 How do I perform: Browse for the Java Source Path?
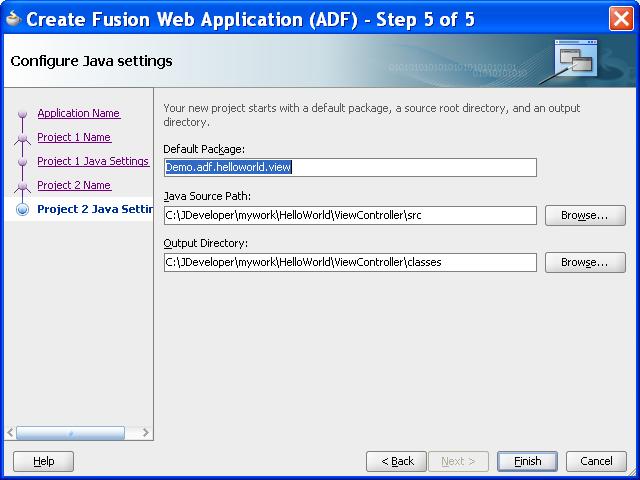585,215
